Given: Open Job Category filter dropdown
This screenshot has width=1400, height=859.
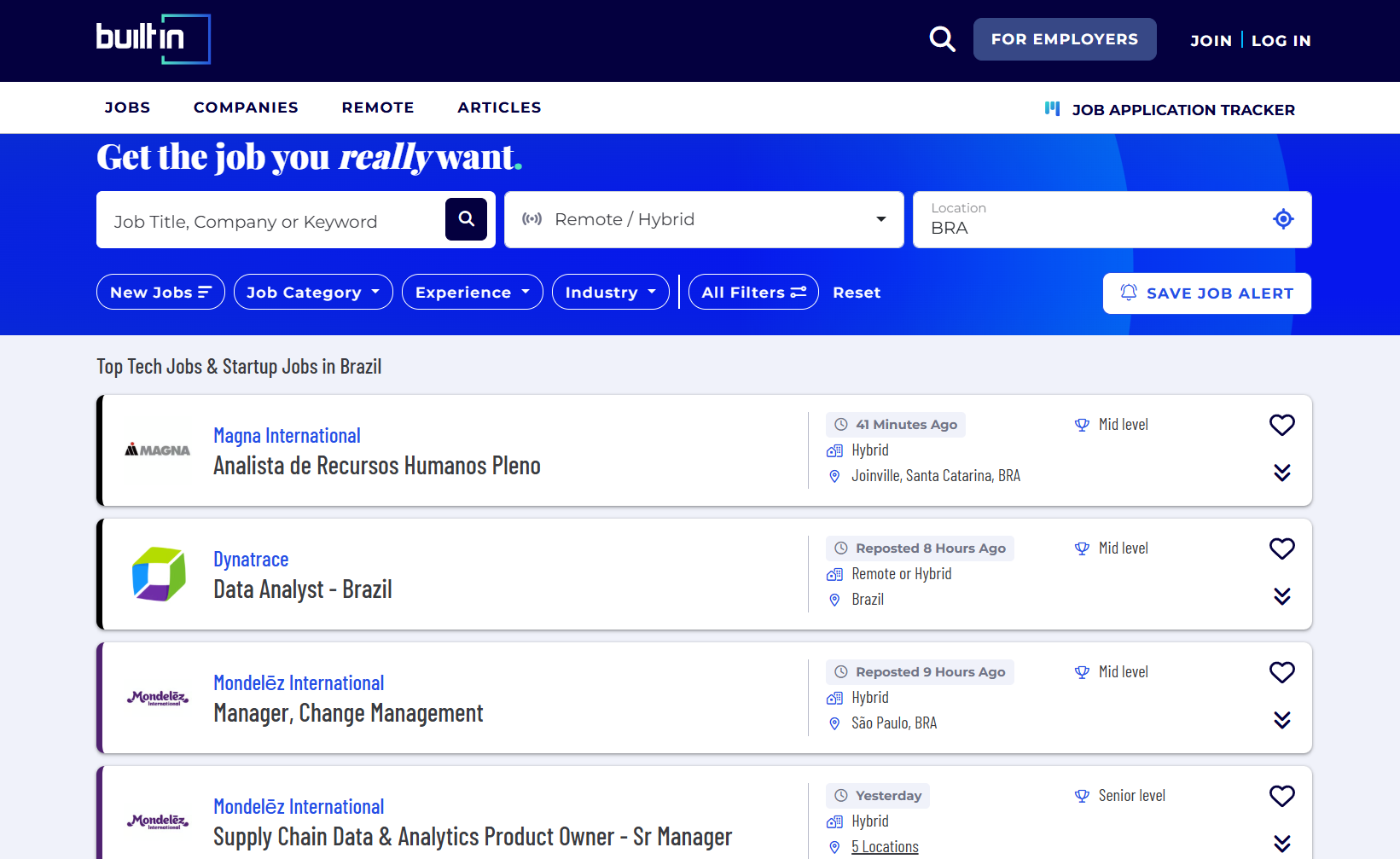Looking at the screenshot, I should click(313, 292).
